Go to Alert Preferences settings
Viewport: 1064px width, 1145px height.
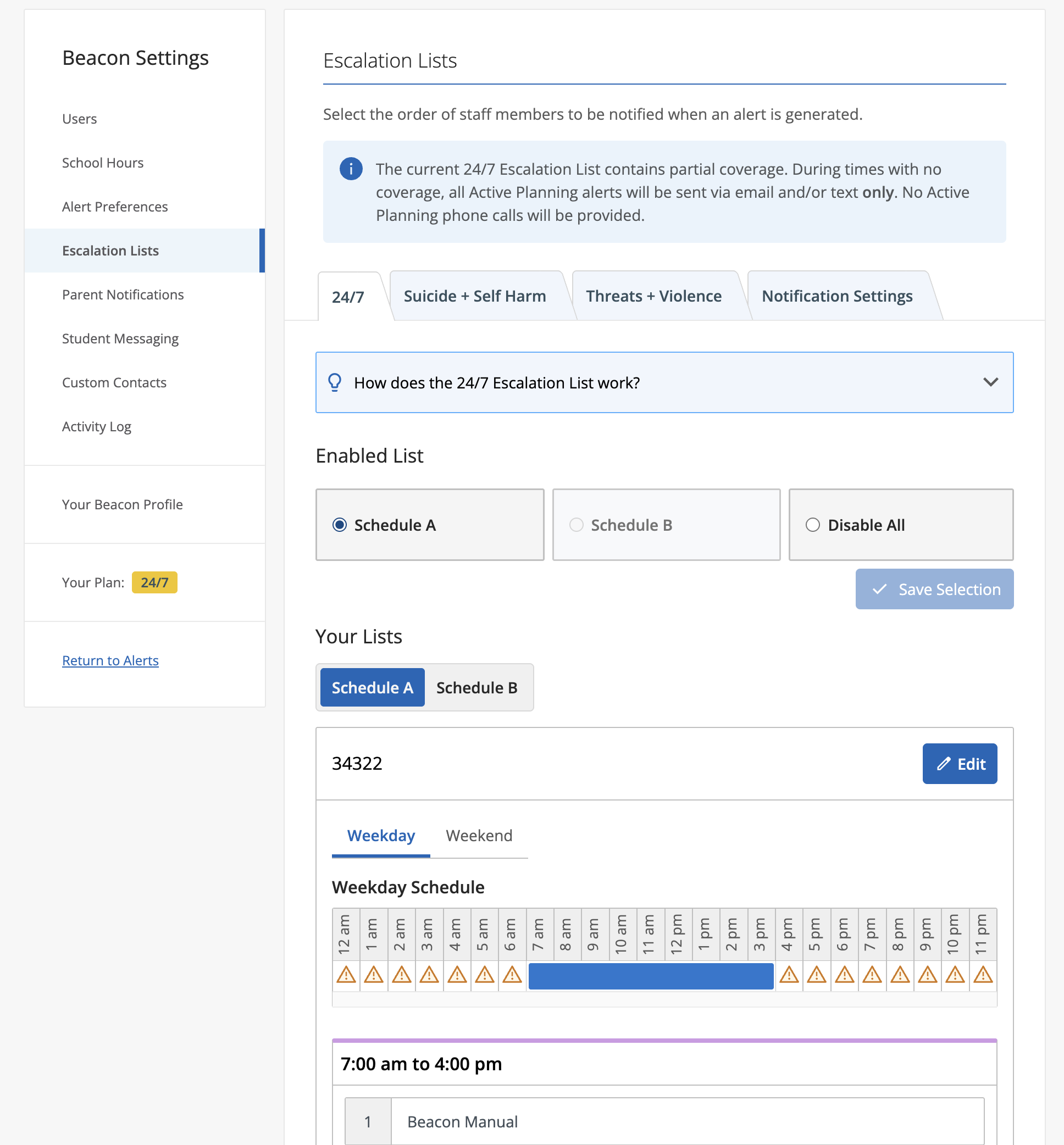click(x=115, y=207)
